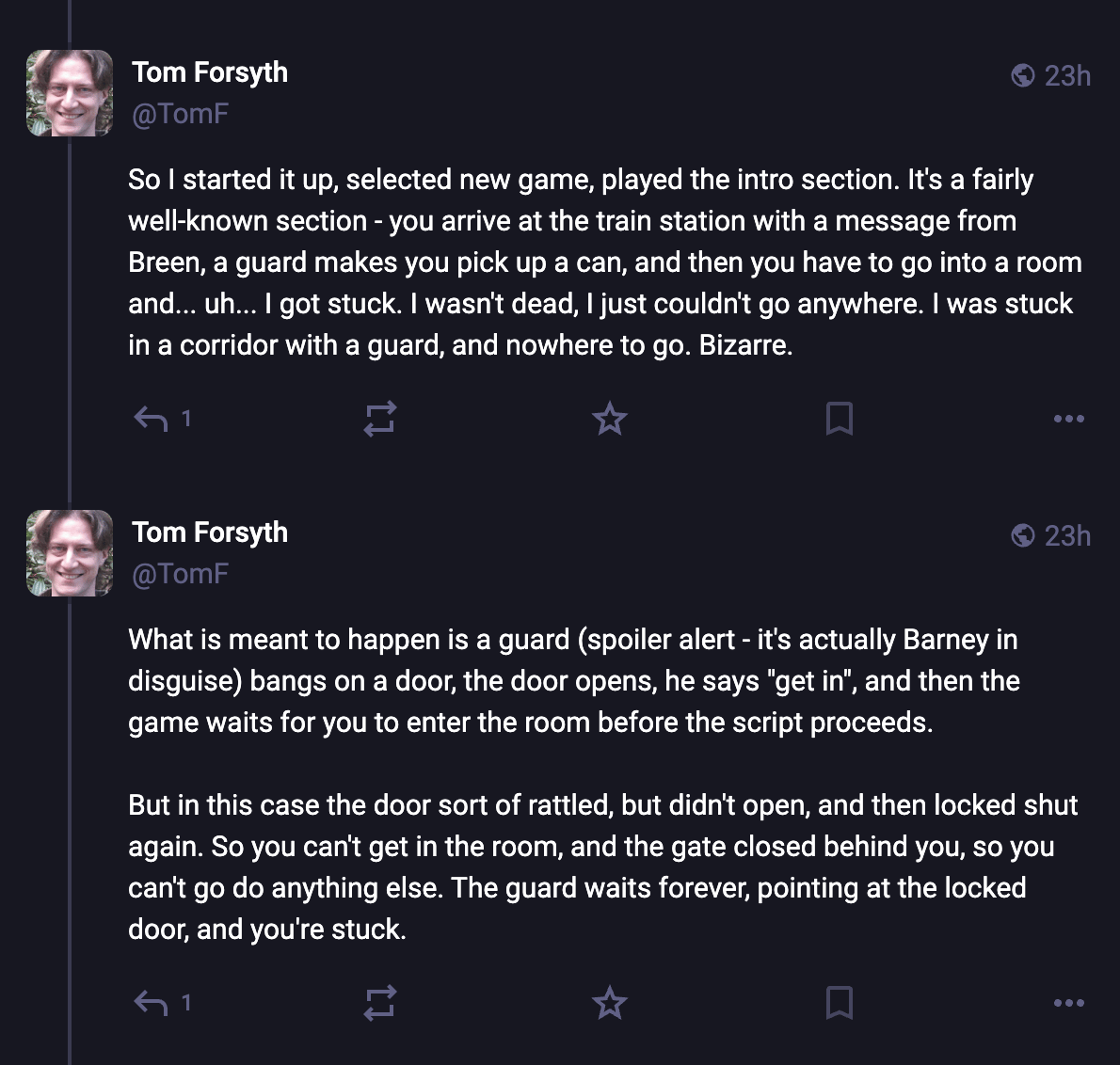Image resolution: width=1120 pixels, height=1065 pixels.
Task: Click Tom Forsyth avatar on second post
Action: [70, 553]
